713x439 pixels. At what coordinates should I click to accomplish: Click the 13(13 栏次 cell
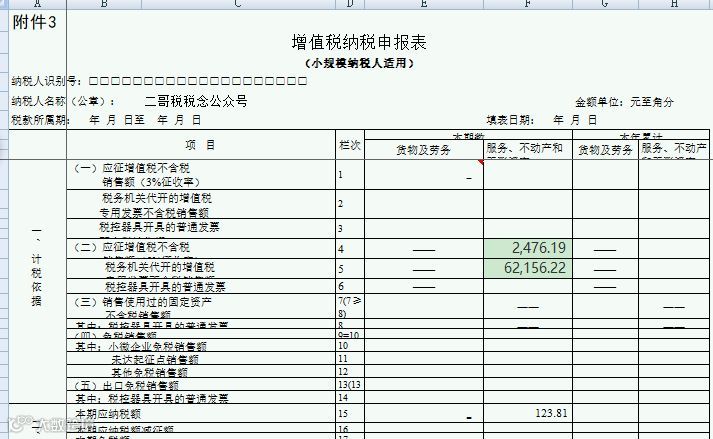pos(350,385)
